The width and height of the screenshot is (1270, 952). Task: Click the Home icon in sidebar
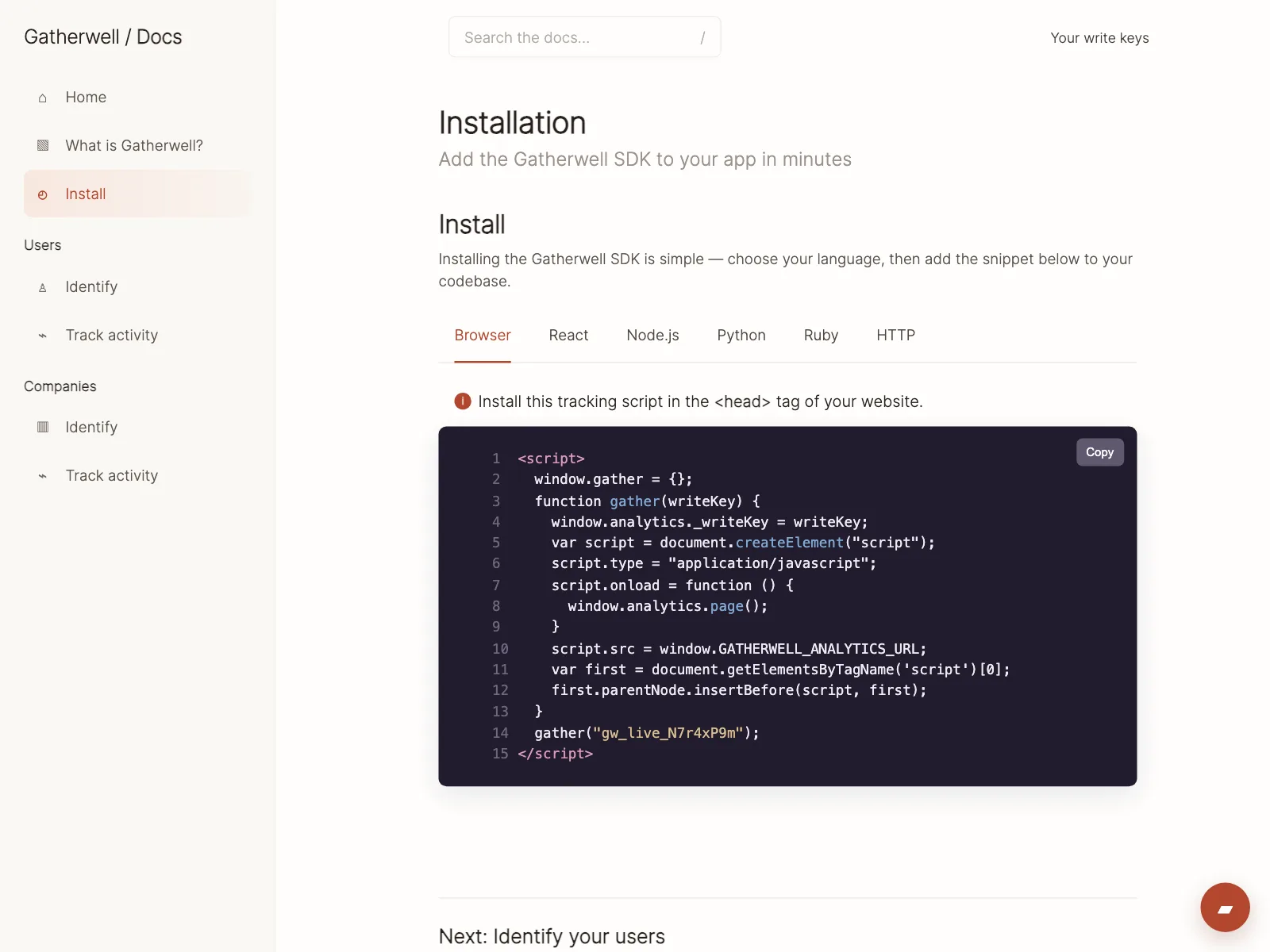[x=43, y=98]
